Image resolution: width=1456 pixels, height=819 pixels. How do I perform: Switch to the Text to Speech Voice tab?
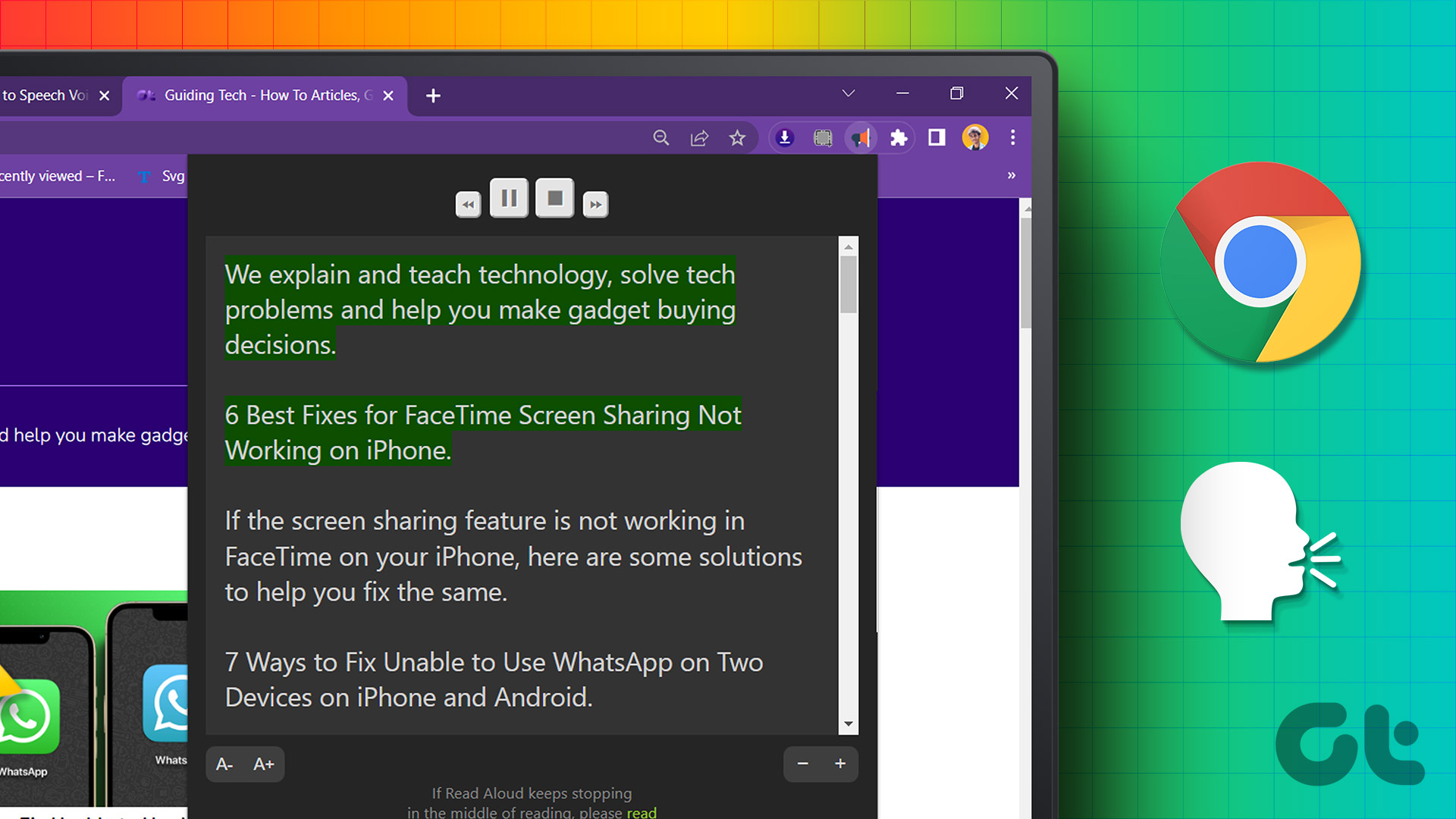[45, 96]
